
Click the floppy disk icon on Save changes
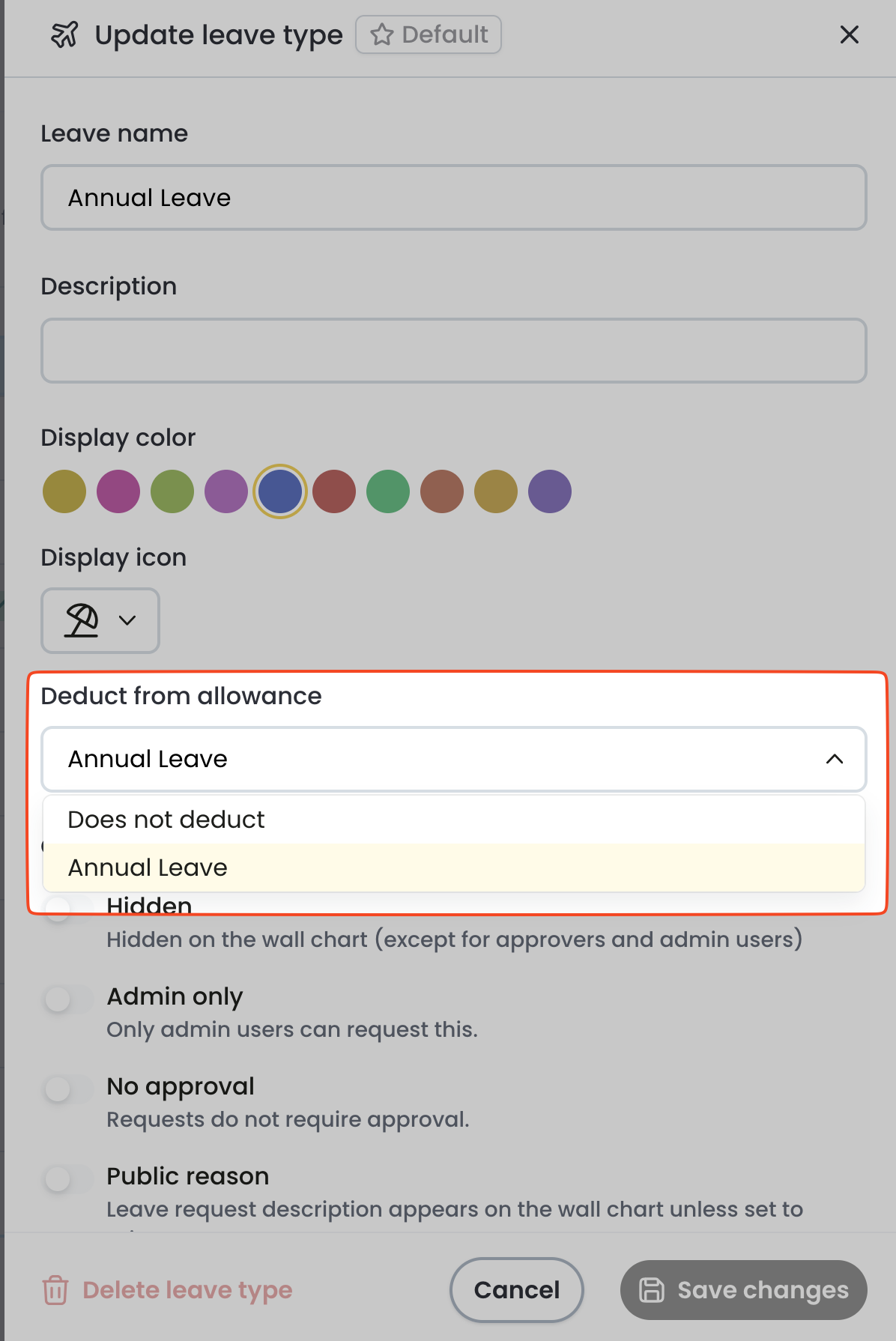click(651, 1290)
